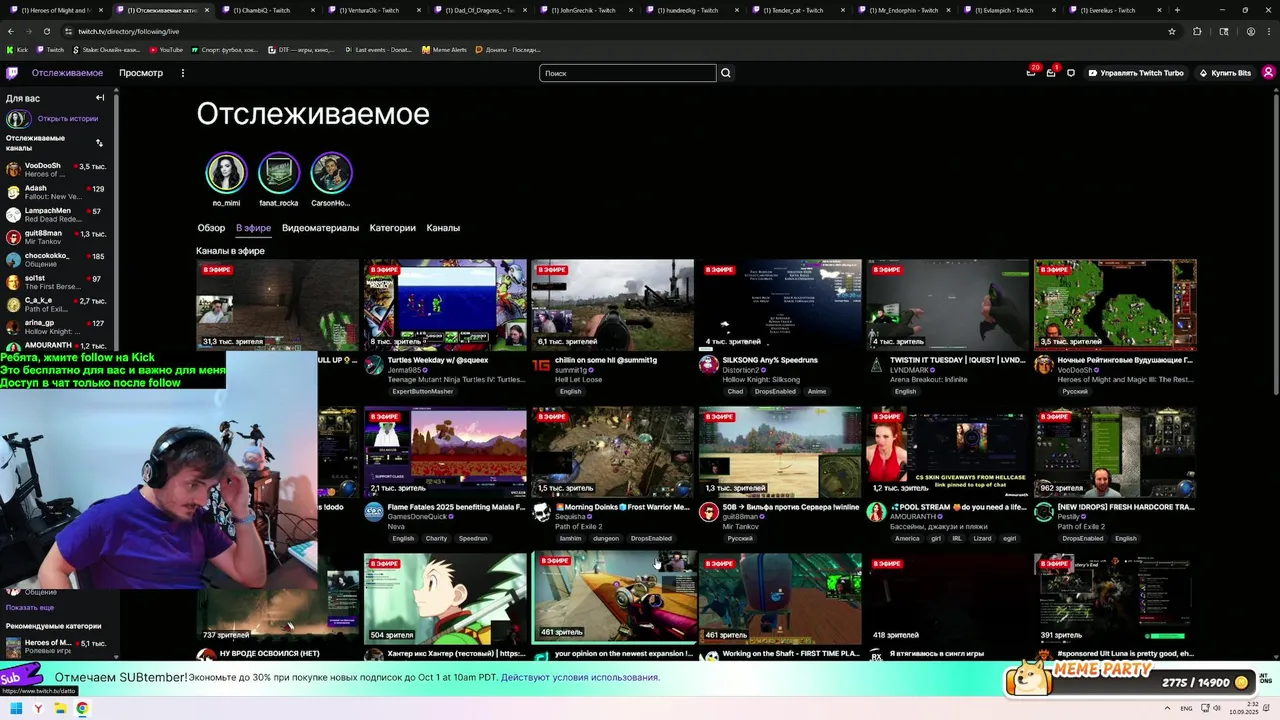
Task: Click Купить Bits button
Action: tap(1225, 73)
